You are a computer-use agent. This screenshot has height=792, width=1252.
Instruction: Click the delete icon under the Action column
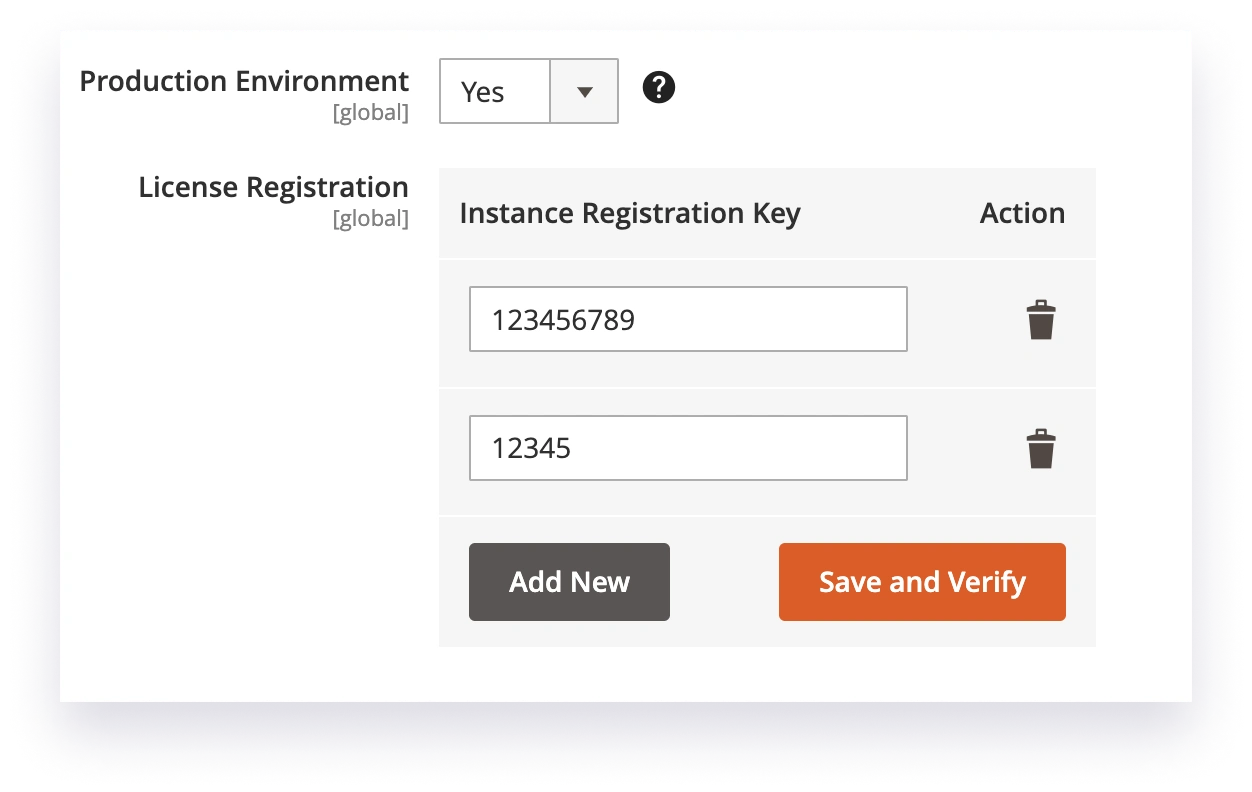(1041, 319)
